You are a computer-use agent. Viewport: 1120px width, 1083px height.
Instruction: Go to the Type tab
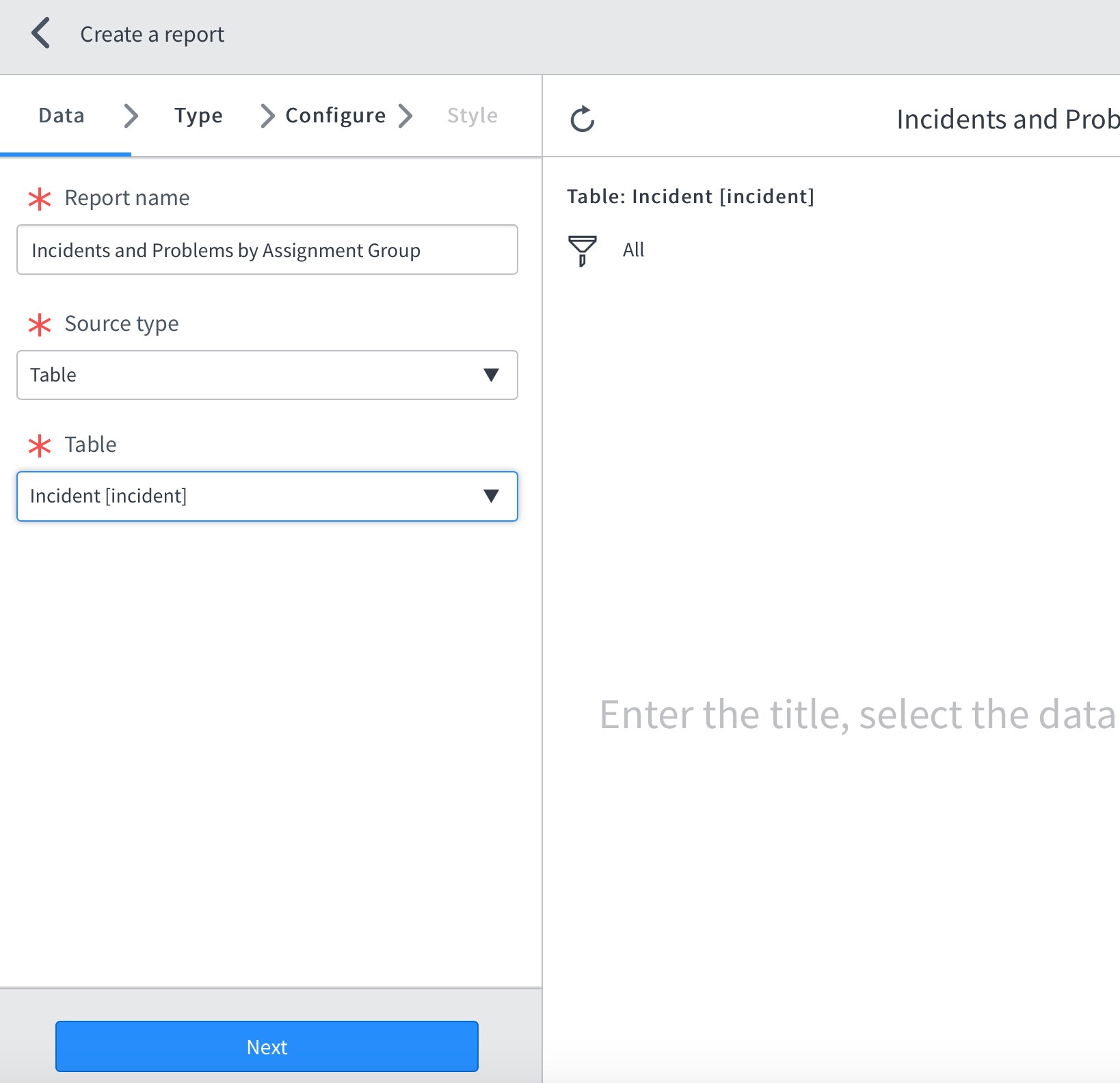pos(198,116)
